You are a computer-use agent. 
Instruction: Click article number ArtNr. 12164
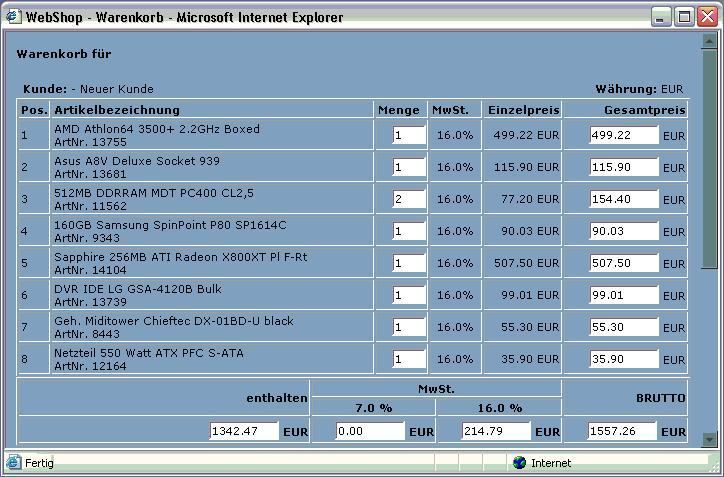pos(90,366)
